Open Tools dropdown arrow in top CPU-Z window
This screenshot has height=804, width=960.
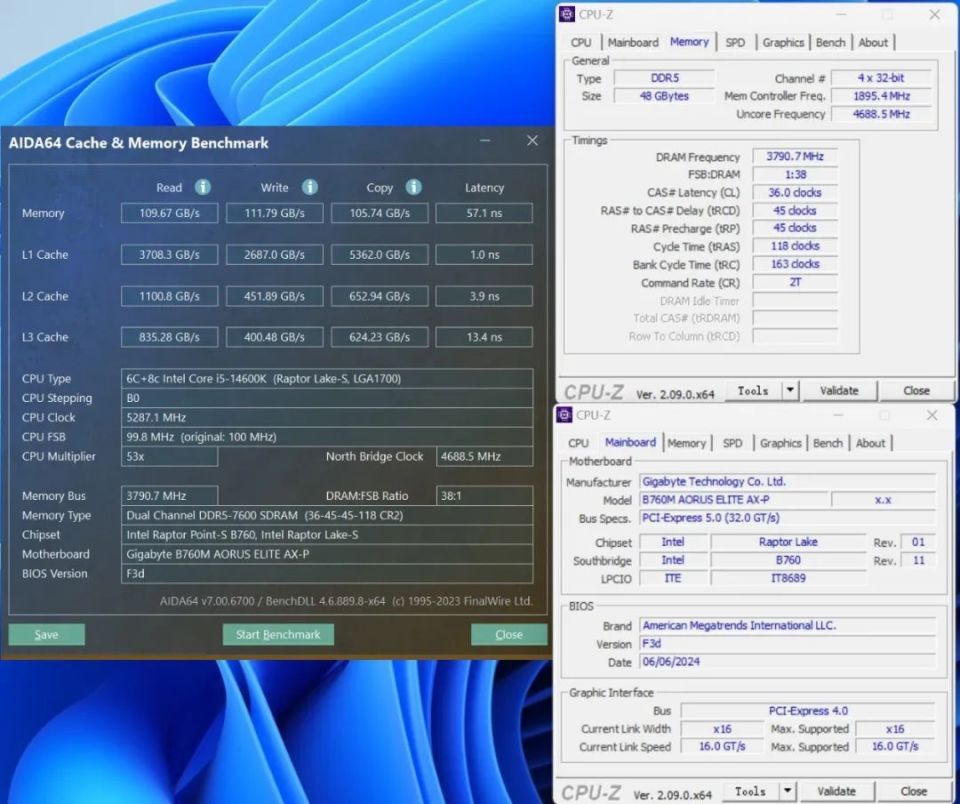pyautogui.click(x=790, y=390)
